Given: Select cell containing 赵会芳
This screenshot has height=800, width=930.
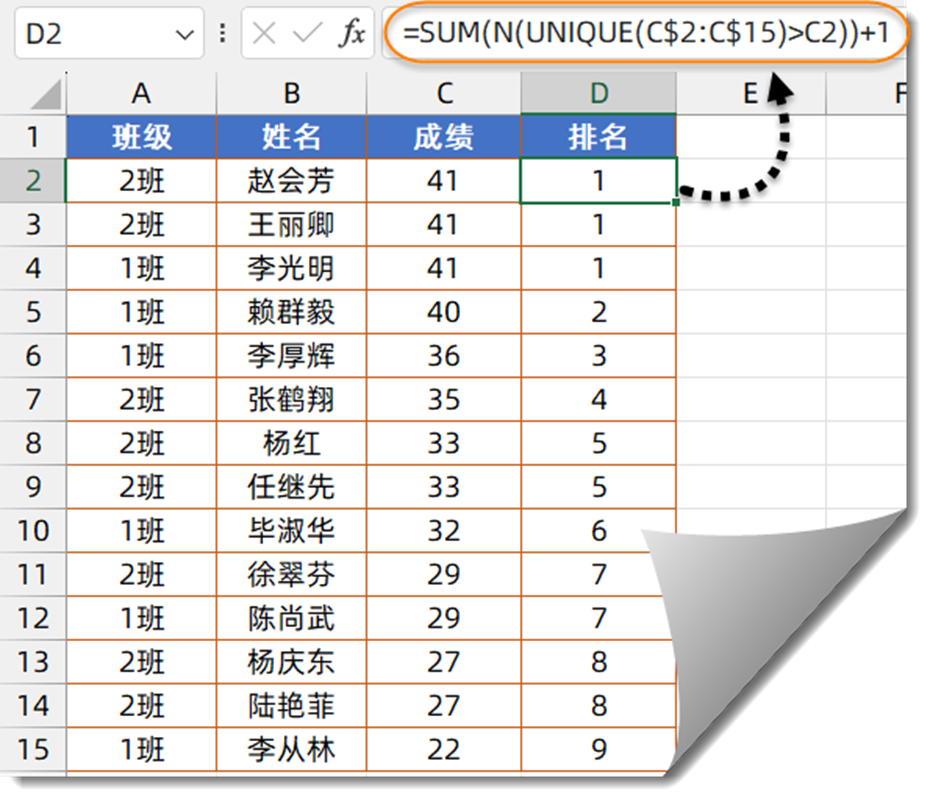Looking at the screenshot, I should (x=291, y=180).
